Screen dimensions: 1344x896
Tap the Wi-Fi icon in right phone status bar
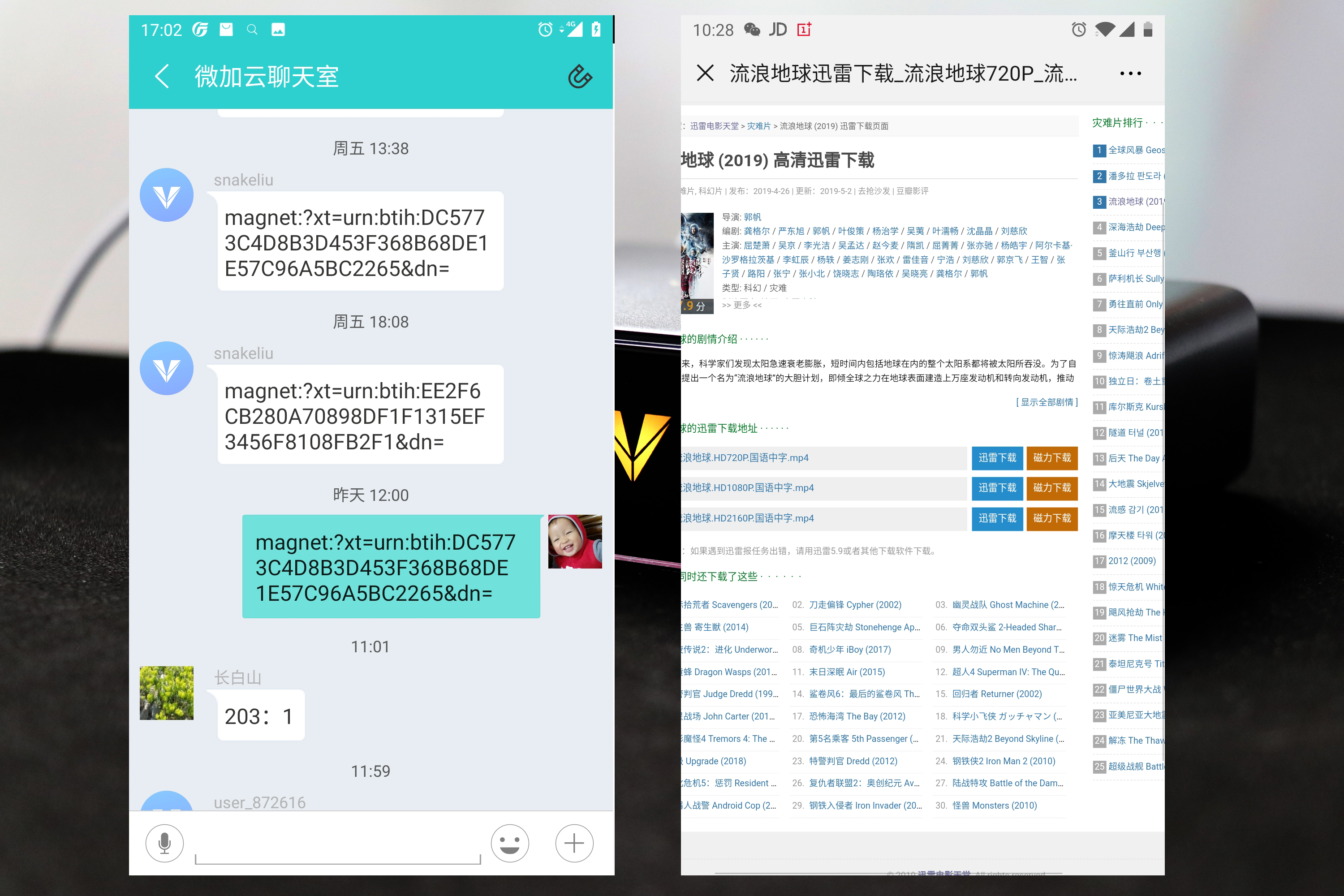[1105, 29]
